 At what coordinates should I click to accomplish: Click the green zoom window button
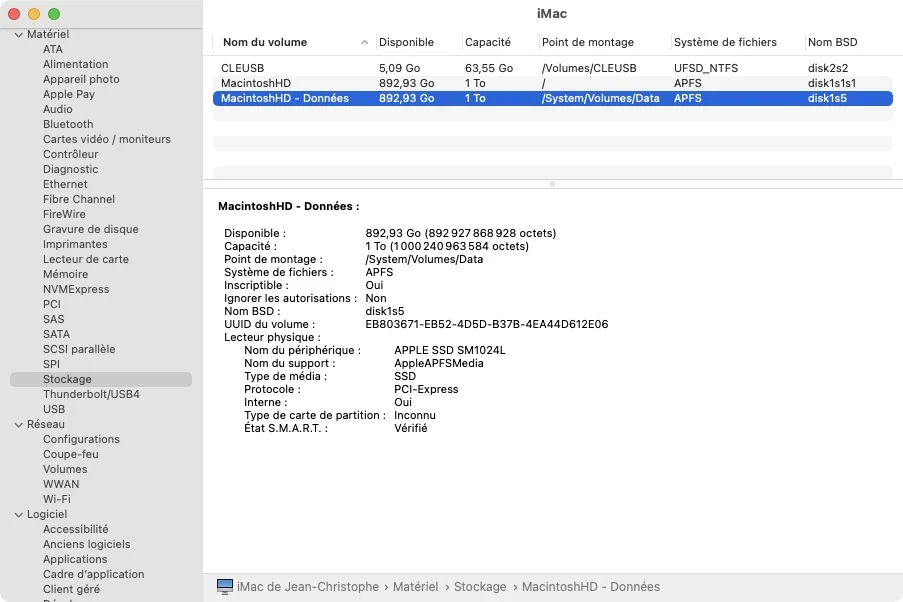(54, 14)
